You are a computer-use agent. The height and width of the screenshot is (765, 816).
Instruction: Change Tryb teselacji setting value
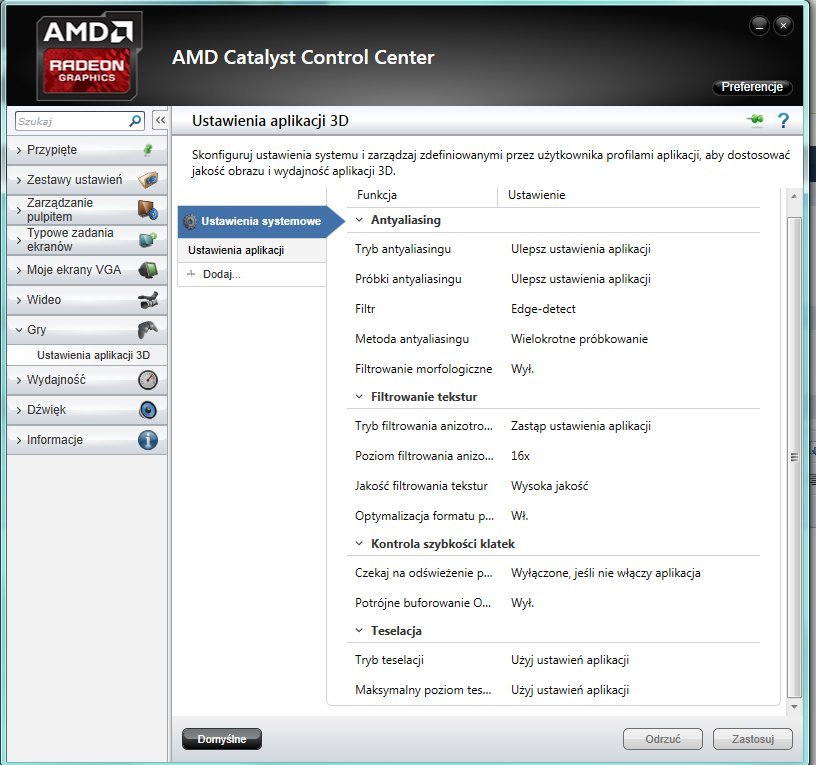[x=569, y=660]
